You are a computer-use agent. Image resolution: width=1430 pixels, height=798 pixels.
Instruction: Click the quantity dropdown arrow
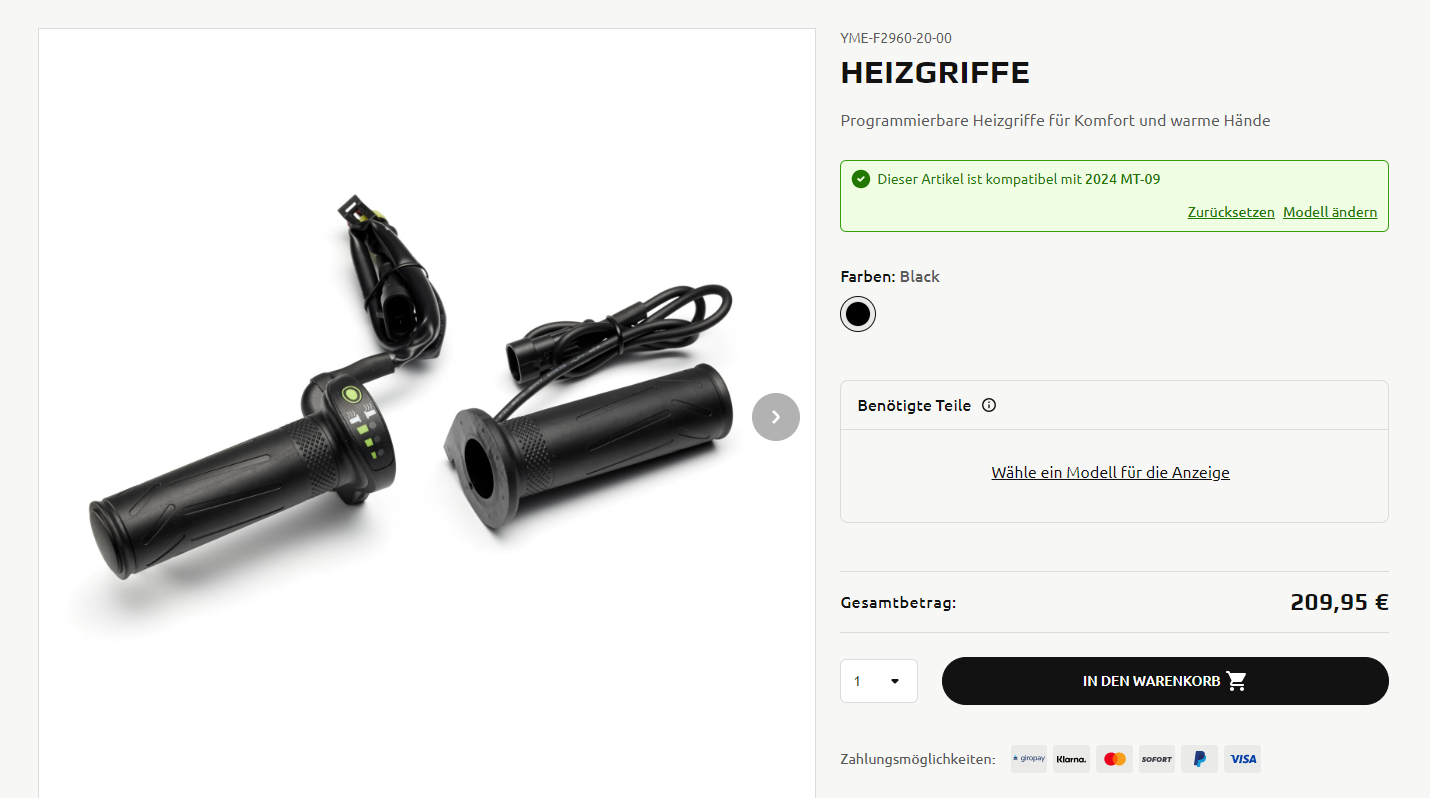[895, 681]
